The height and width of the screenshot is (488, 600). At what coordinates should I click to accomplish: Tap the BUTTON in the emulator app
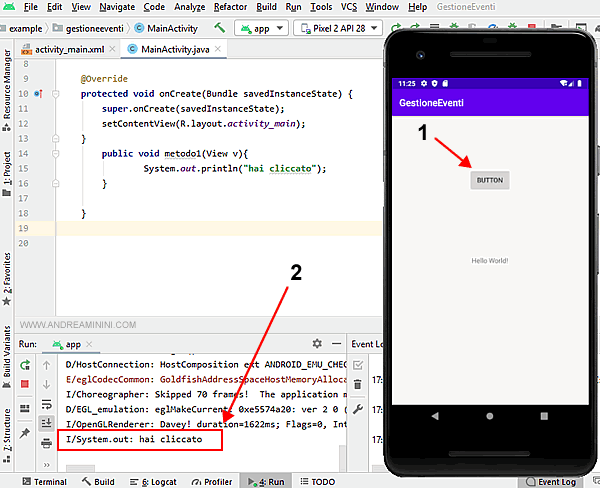490,180
